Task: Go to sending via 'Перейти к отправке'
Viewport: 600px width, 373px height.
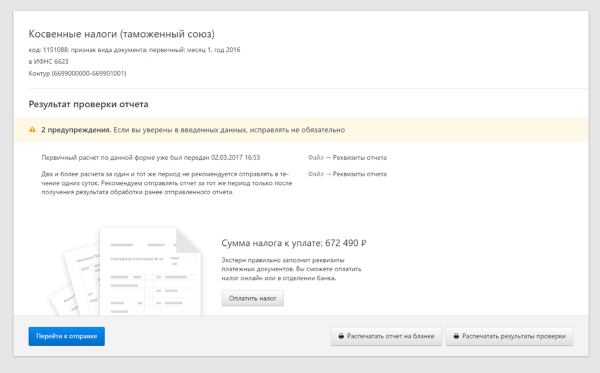Action: 67,336
